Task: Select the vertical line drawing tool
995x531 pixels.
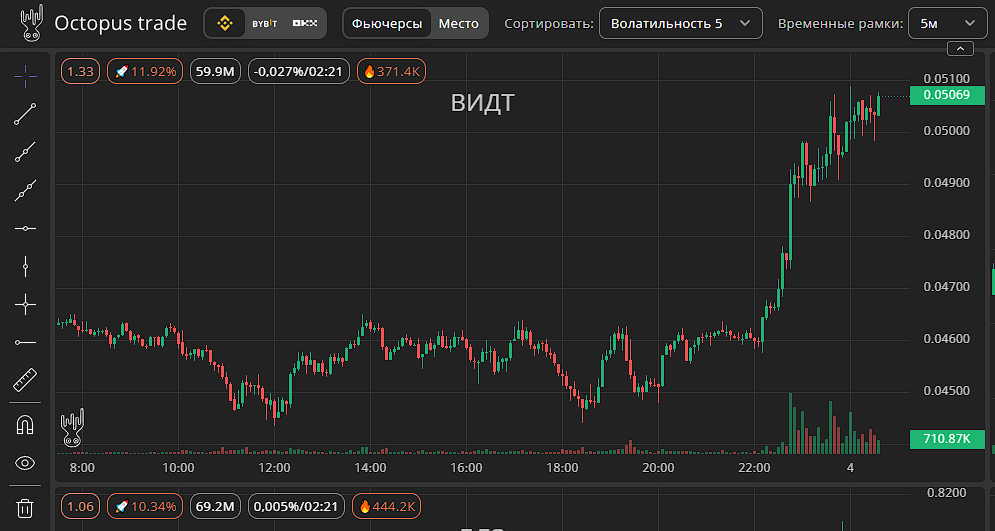Action: click(25, 266)
